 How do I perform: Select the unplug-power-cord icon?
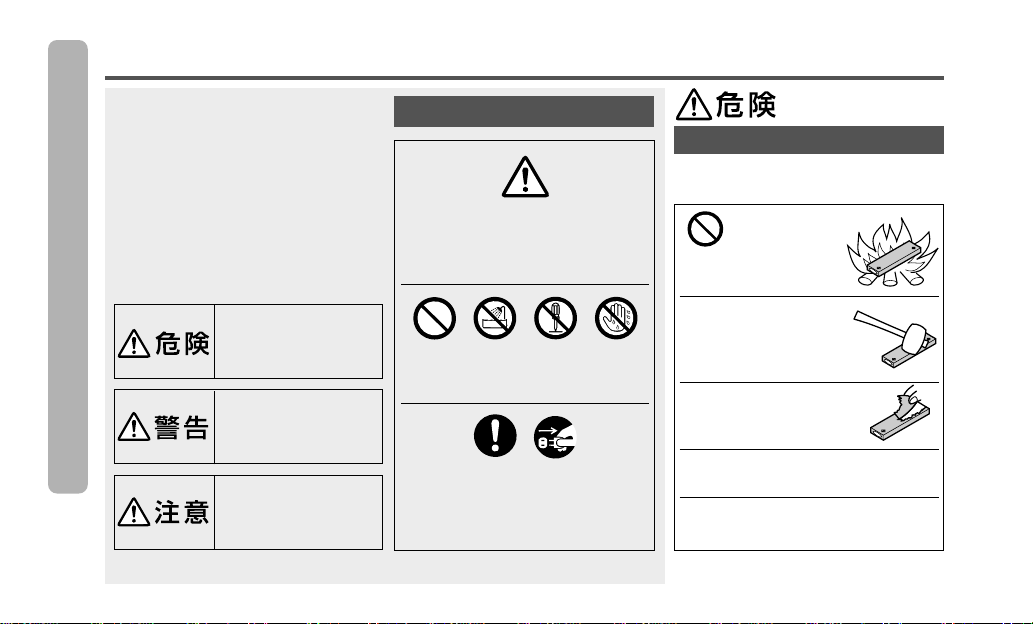click(x=555, y=437)
